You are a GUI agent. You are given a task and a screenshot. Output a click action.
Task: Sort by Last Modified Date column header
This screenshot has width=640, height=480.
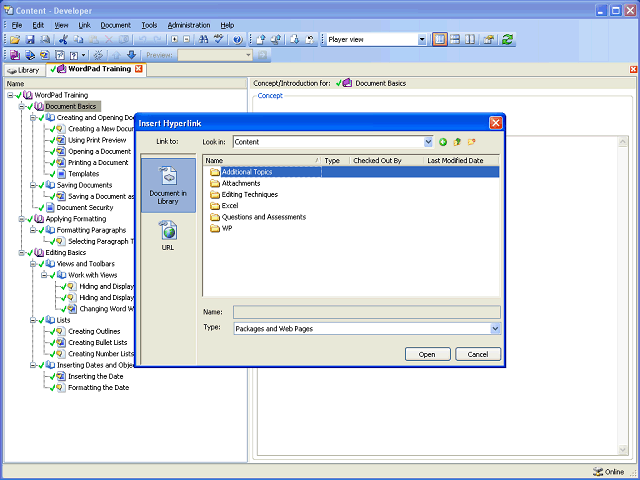(461, 161)
